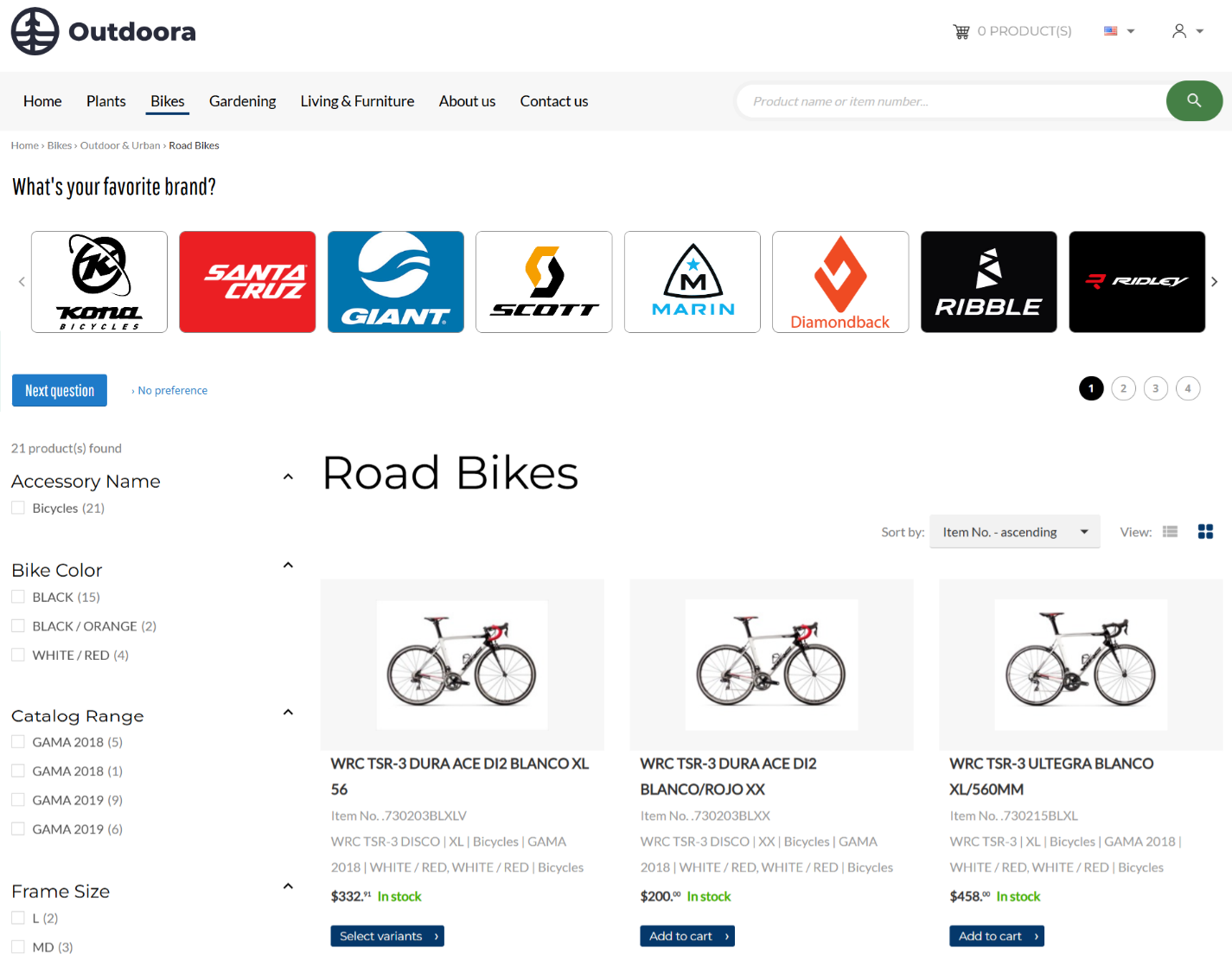Tick the WHITE / RED color checkbox
This screenshot has width=1232, height=967.
pos(18,655)
